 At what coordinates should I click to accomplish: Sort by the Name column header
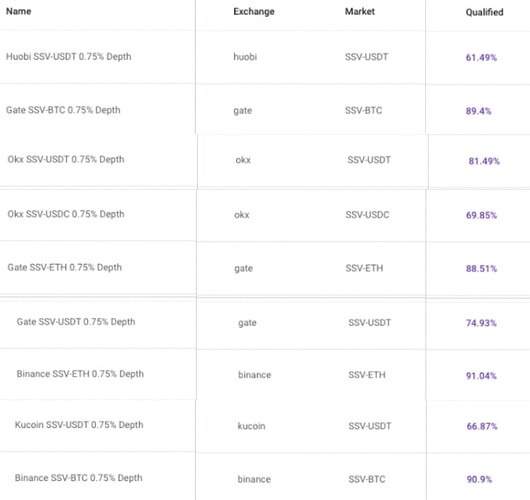coord(19,11)
